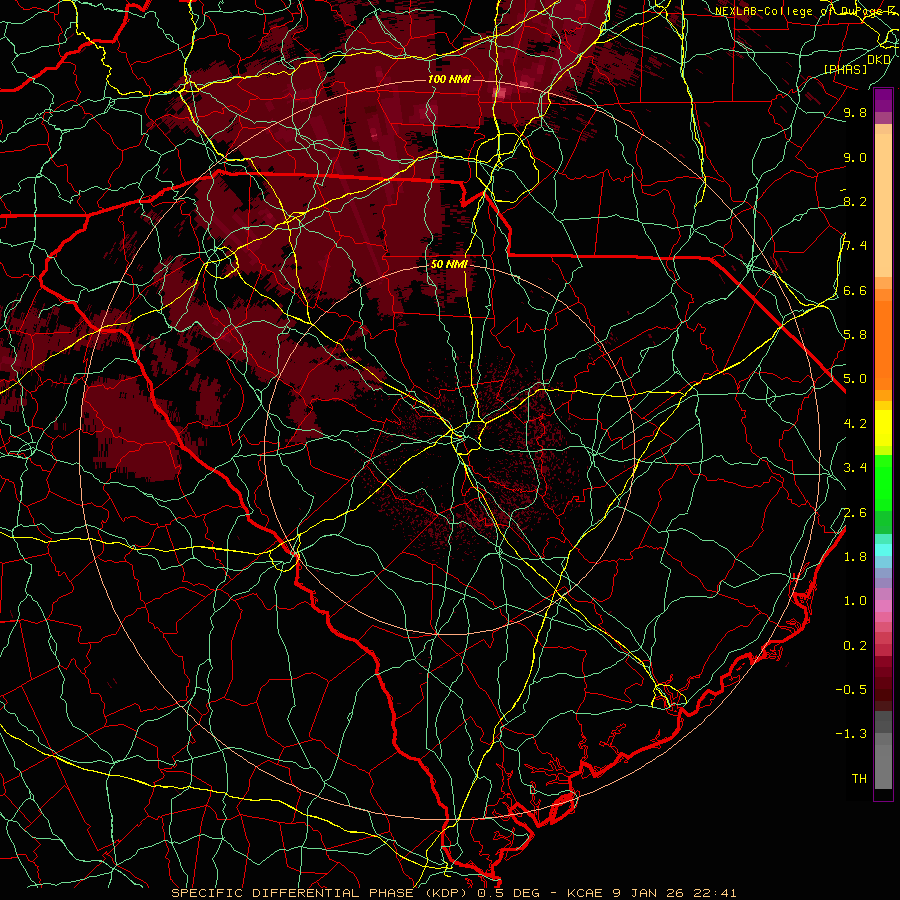
Task: Click the 3.4 legend value
Action: [855, 468]
